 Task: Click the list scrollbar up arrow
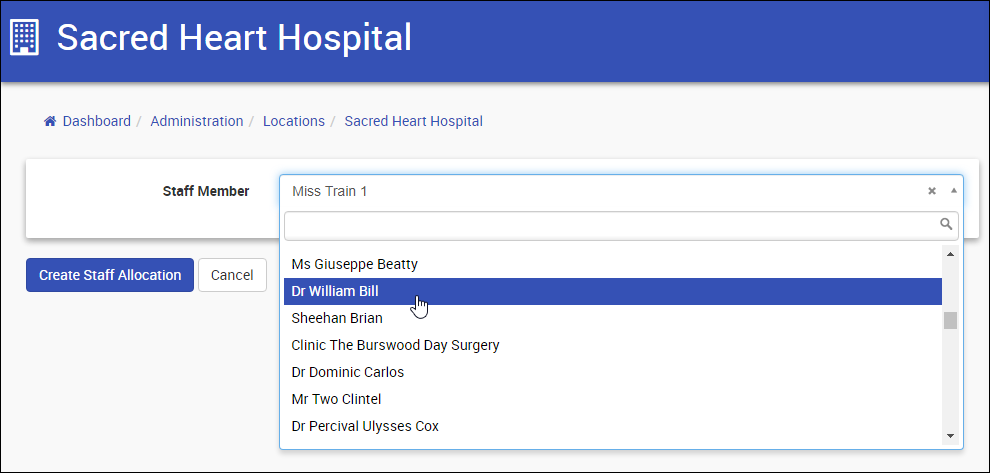click(950, 254)
